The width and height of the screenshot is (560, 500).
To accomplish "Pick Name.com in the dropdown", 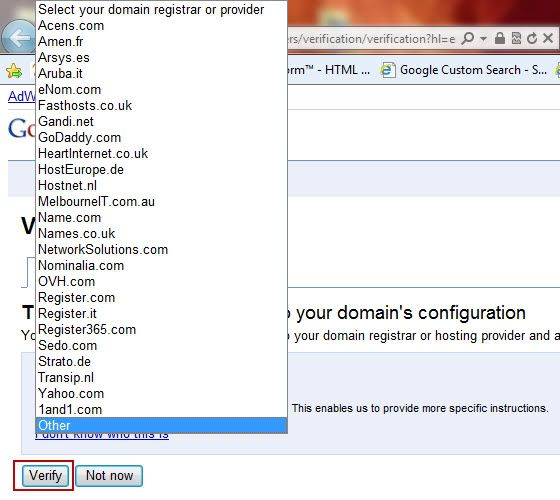I will pyautogui.click(x=161, y=218).
